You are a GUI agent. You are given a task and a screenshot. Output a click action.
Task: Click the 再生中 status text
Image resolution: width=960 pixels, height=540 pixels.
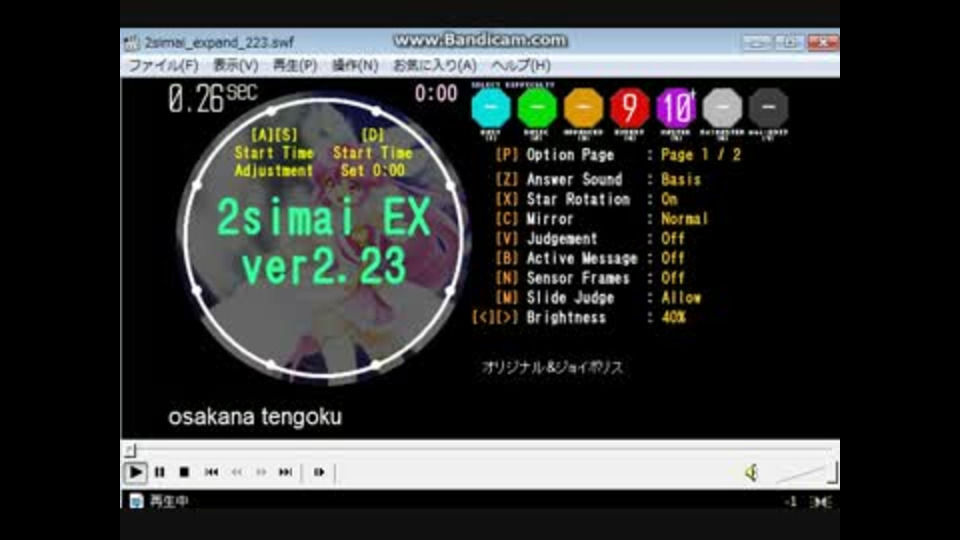[169, 501]
